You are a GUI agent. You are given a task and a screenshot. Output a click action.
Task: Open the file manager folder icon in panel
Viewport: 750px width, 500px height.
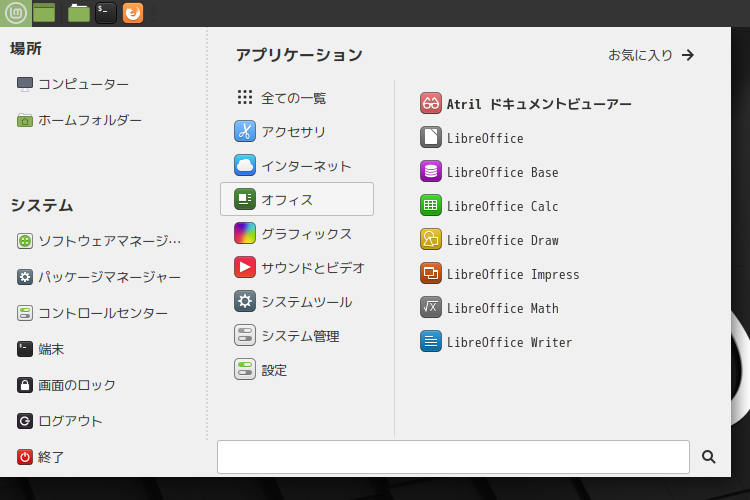coord(79,13)
